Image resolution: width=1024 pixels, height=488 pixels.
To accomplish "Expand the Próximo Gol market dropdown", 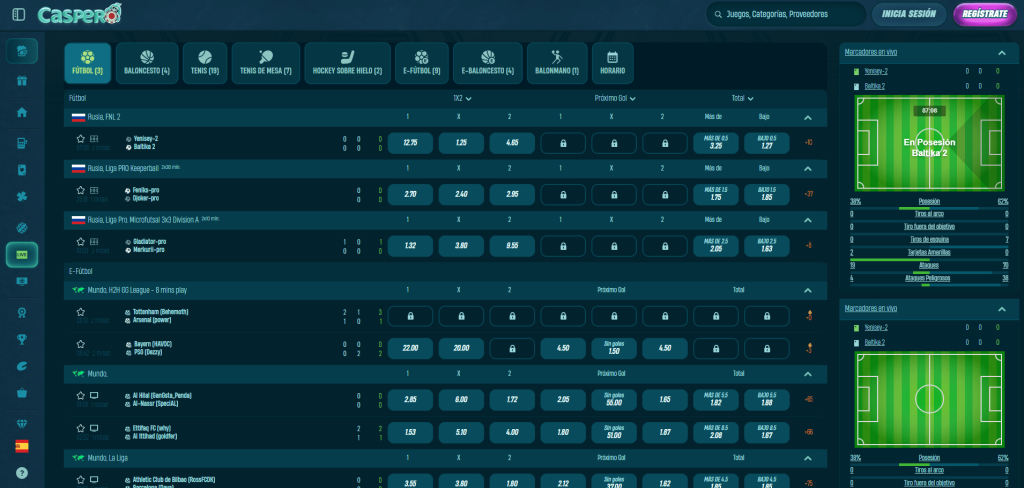I will [x=616, y=99].
